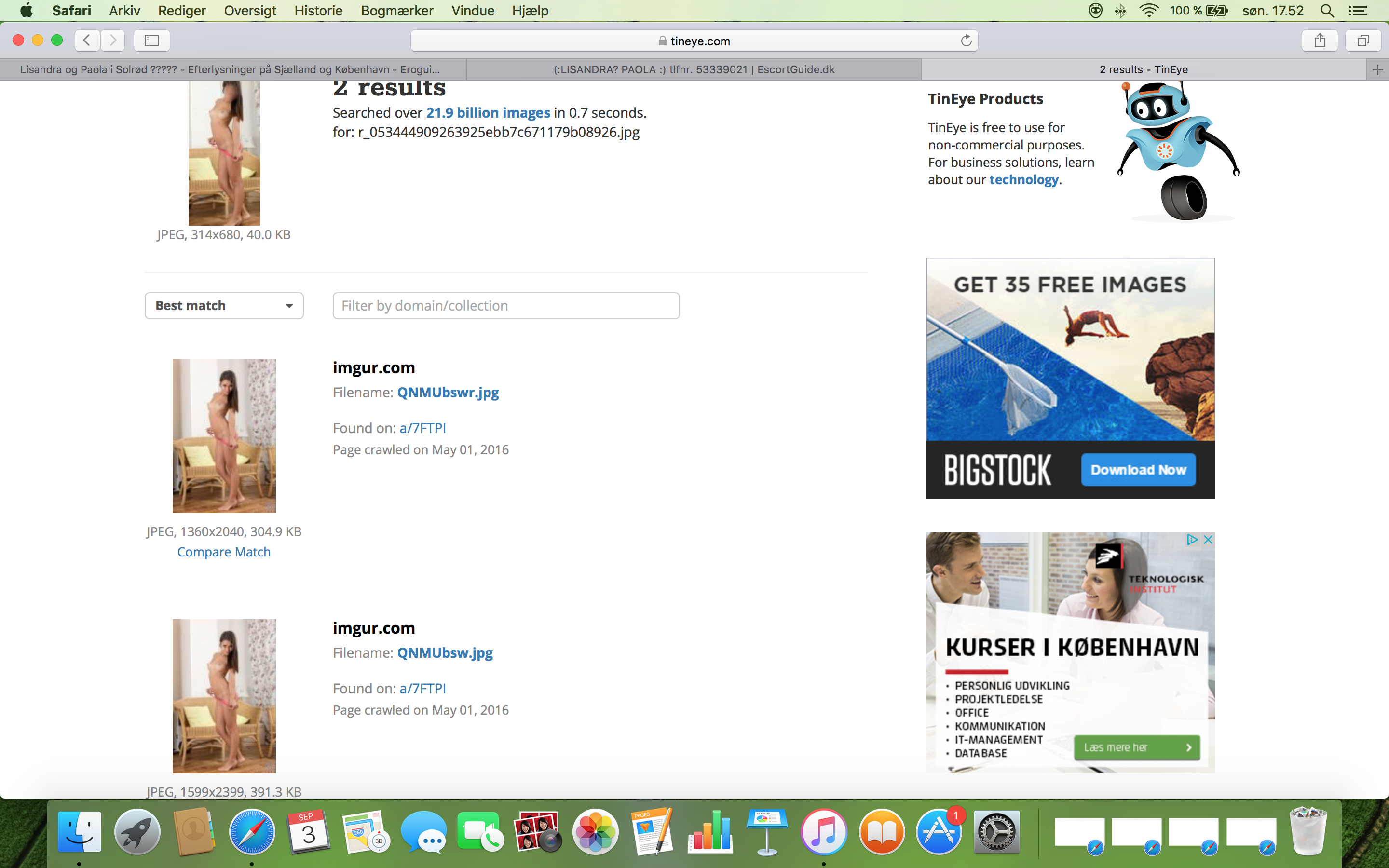Image resolution: width=1389 pixels, height=868 pixels.
Task: Launch App Store from the dock
Action: click(x=939, y=832)
